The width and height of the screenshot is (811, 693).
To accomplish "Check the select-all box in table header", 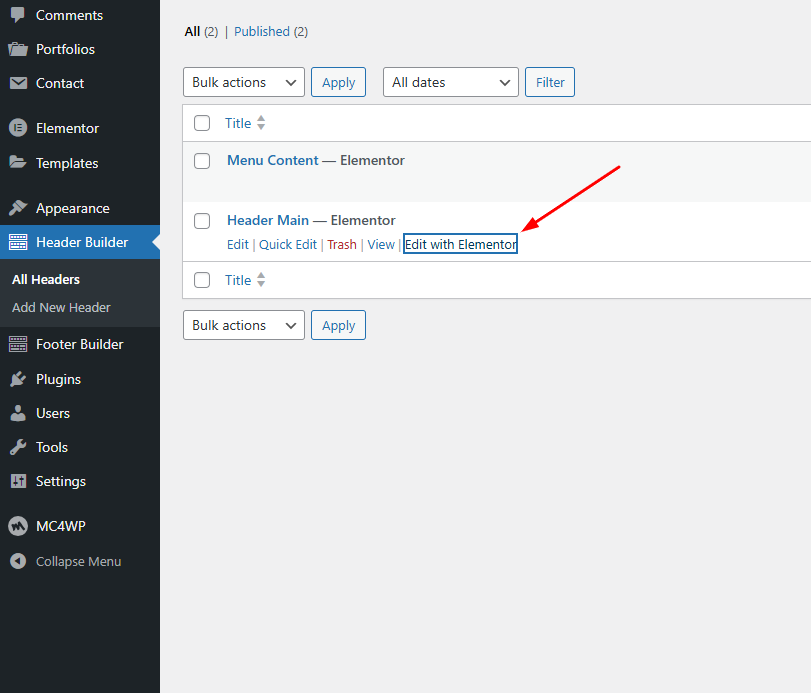I will point(202,123).
